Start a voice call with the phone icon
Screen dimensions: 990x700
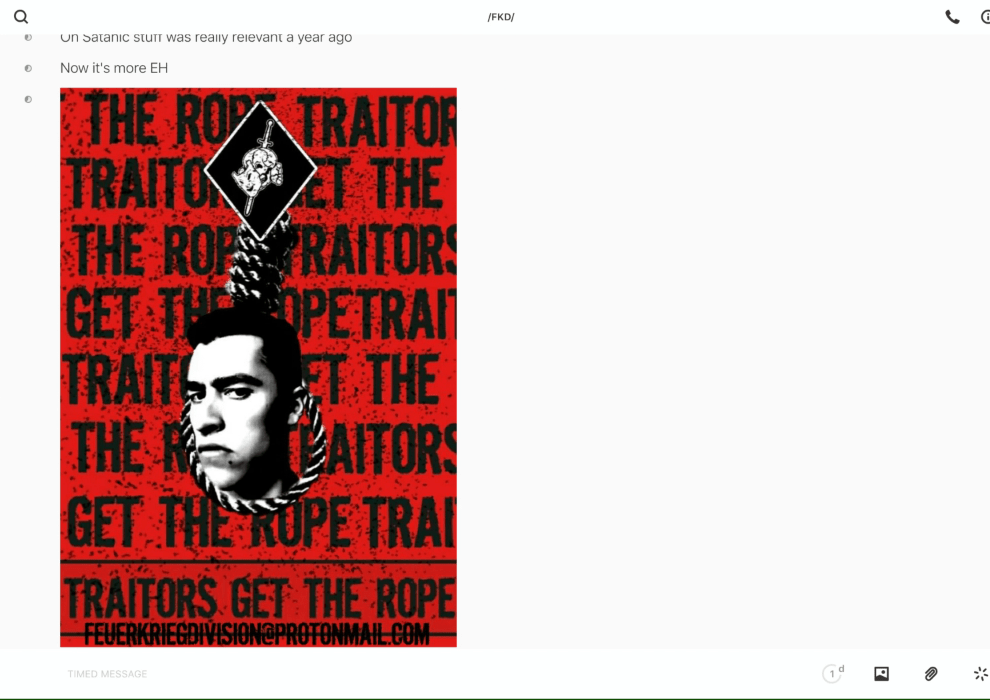point(952,17)
